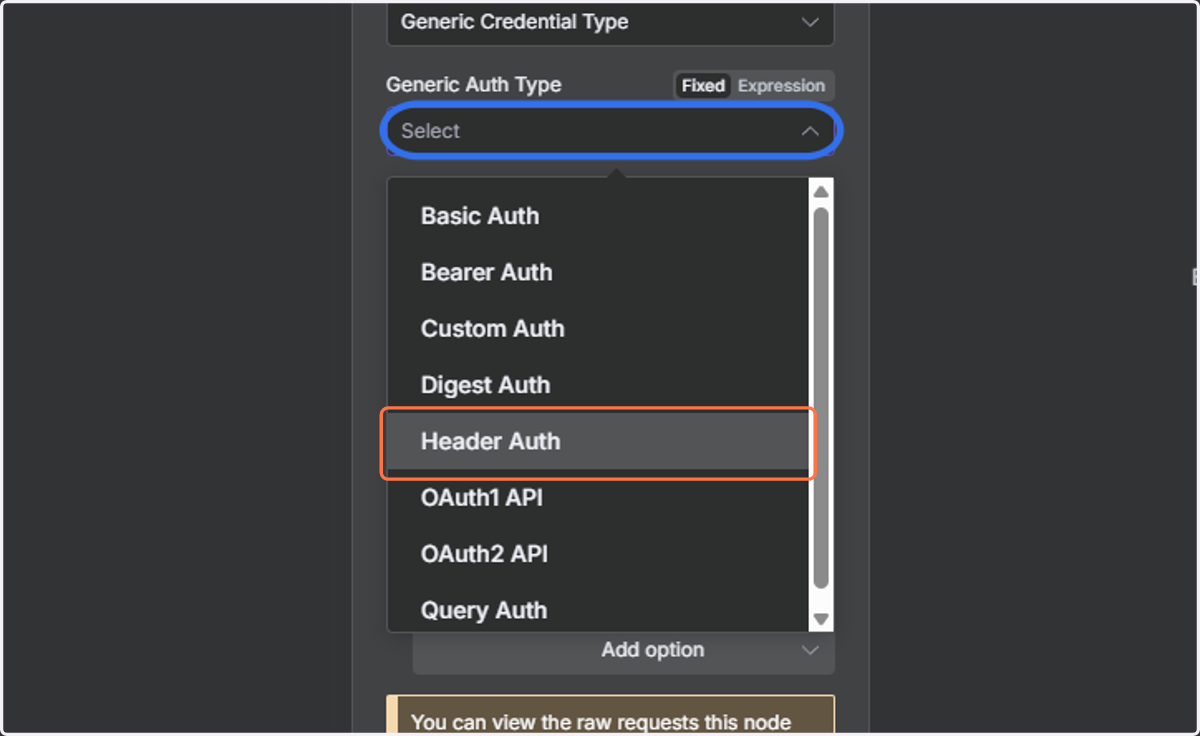Choose the Bearer Auth option

[x=598, y=272]
